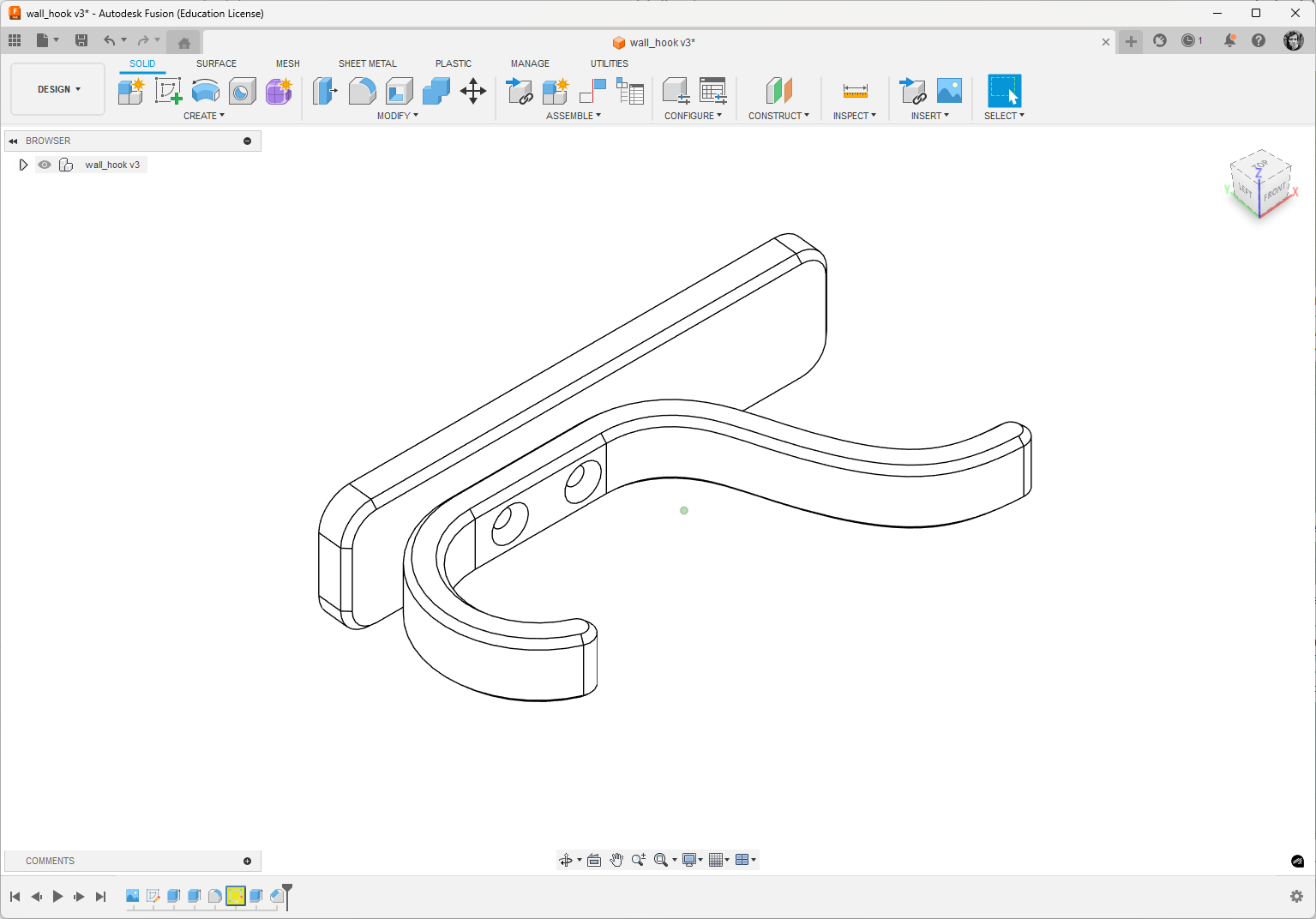Screen dimensions: 1316x919
Task: Jump to the timeline beginning
Action: pos(15,897)
